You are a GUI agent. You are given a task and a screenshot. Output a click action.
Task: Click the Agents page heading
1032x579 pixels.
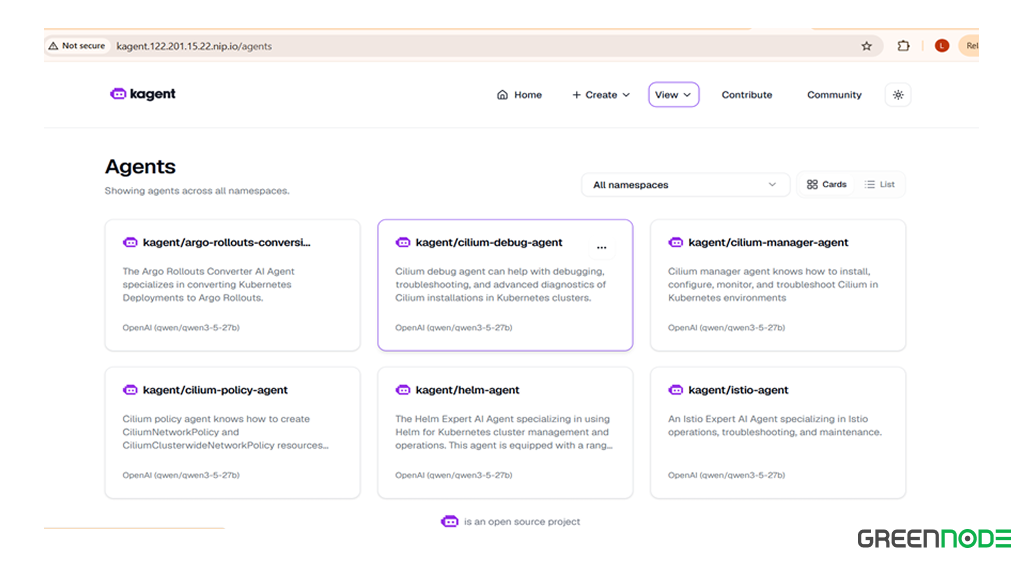point(140,166)
